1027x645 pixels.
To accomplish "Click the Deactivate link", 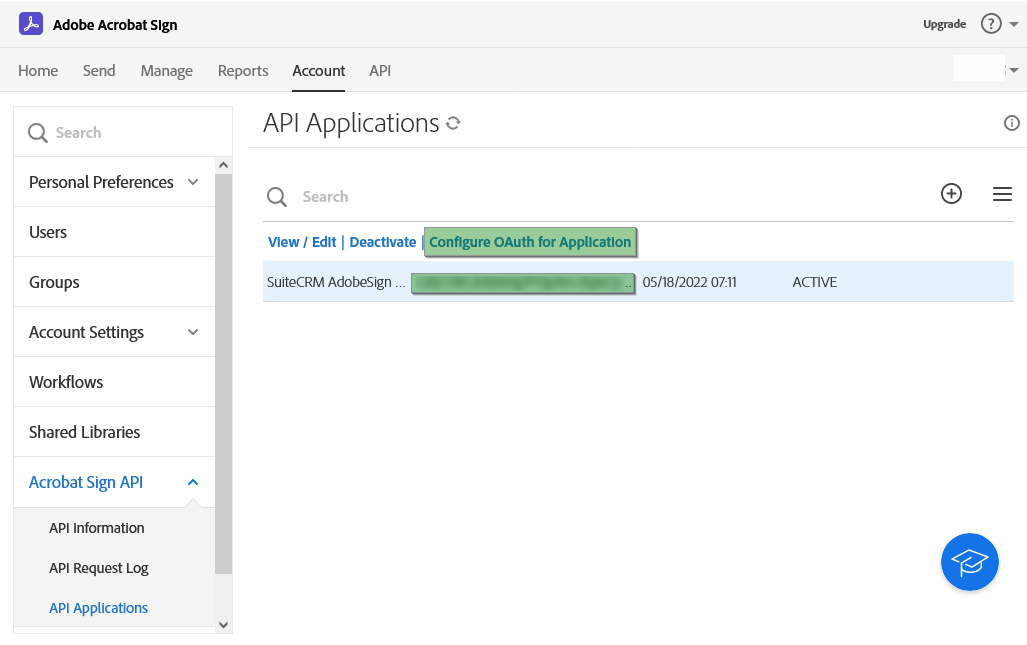I will (x=383, y=242).
